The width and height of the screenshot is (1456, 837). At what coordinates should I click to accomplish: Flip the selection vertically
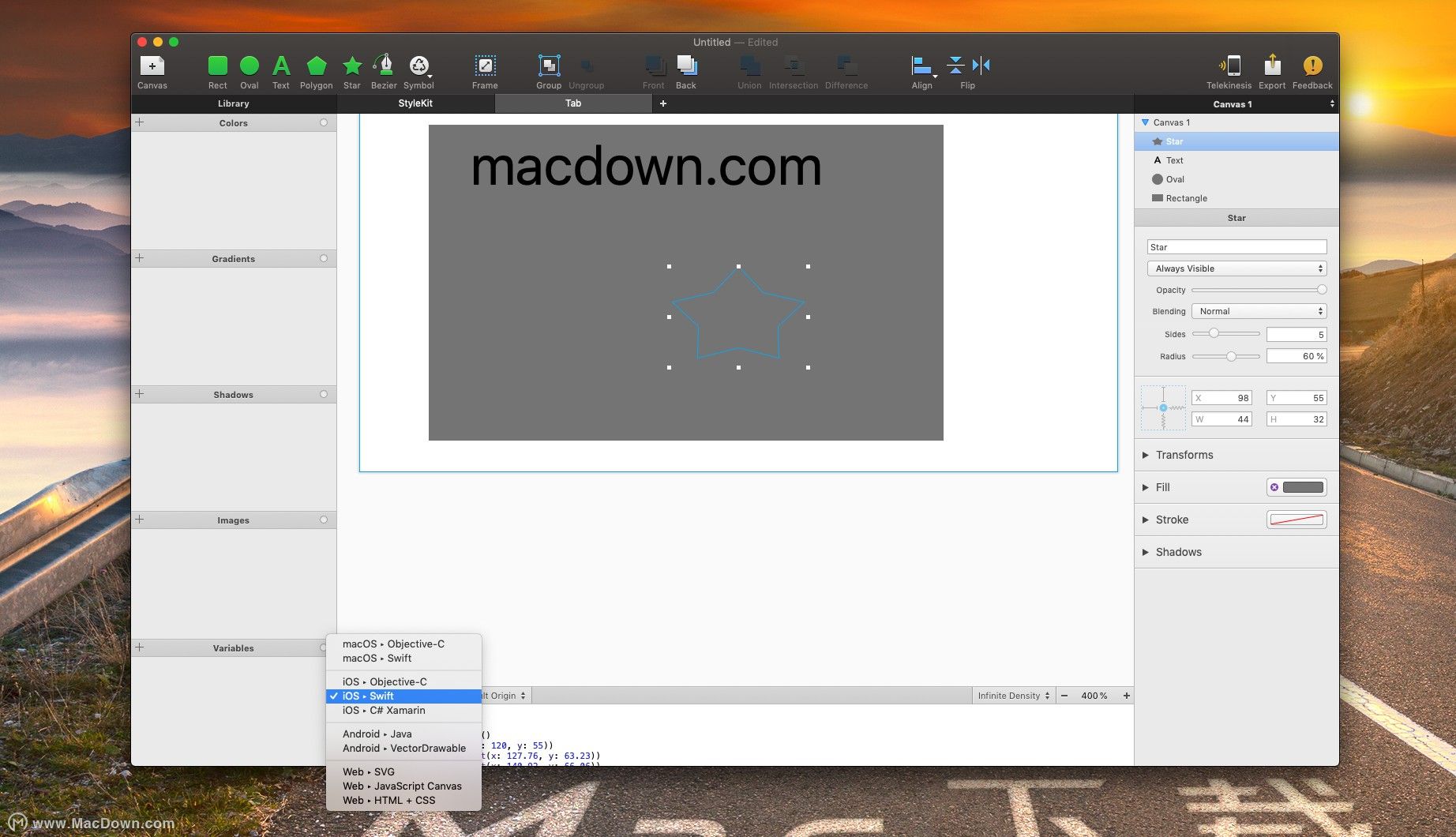point(955,66)
